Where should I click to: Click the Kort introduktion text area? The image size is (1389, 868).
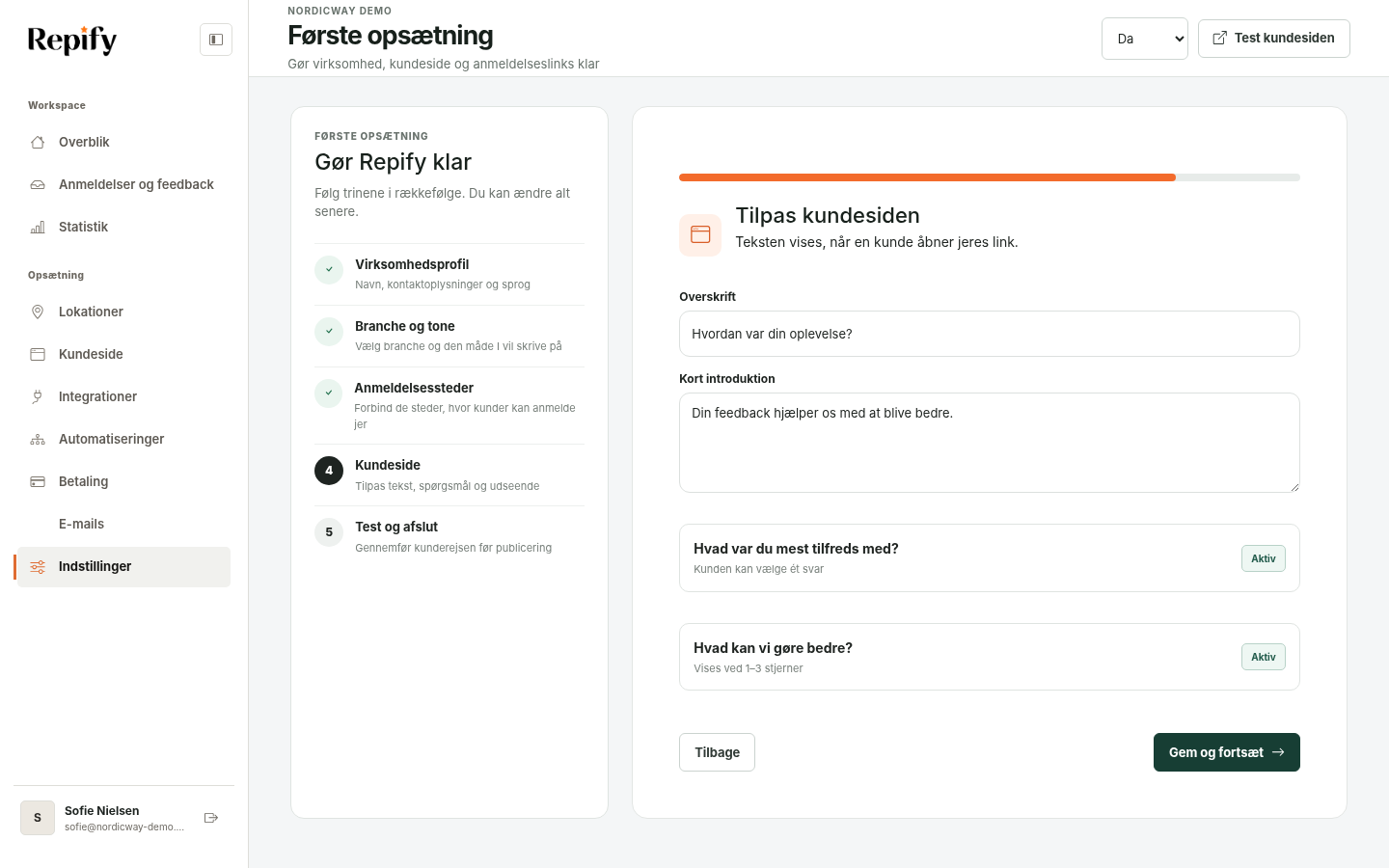pyautogui.click(x=990, y=443)
